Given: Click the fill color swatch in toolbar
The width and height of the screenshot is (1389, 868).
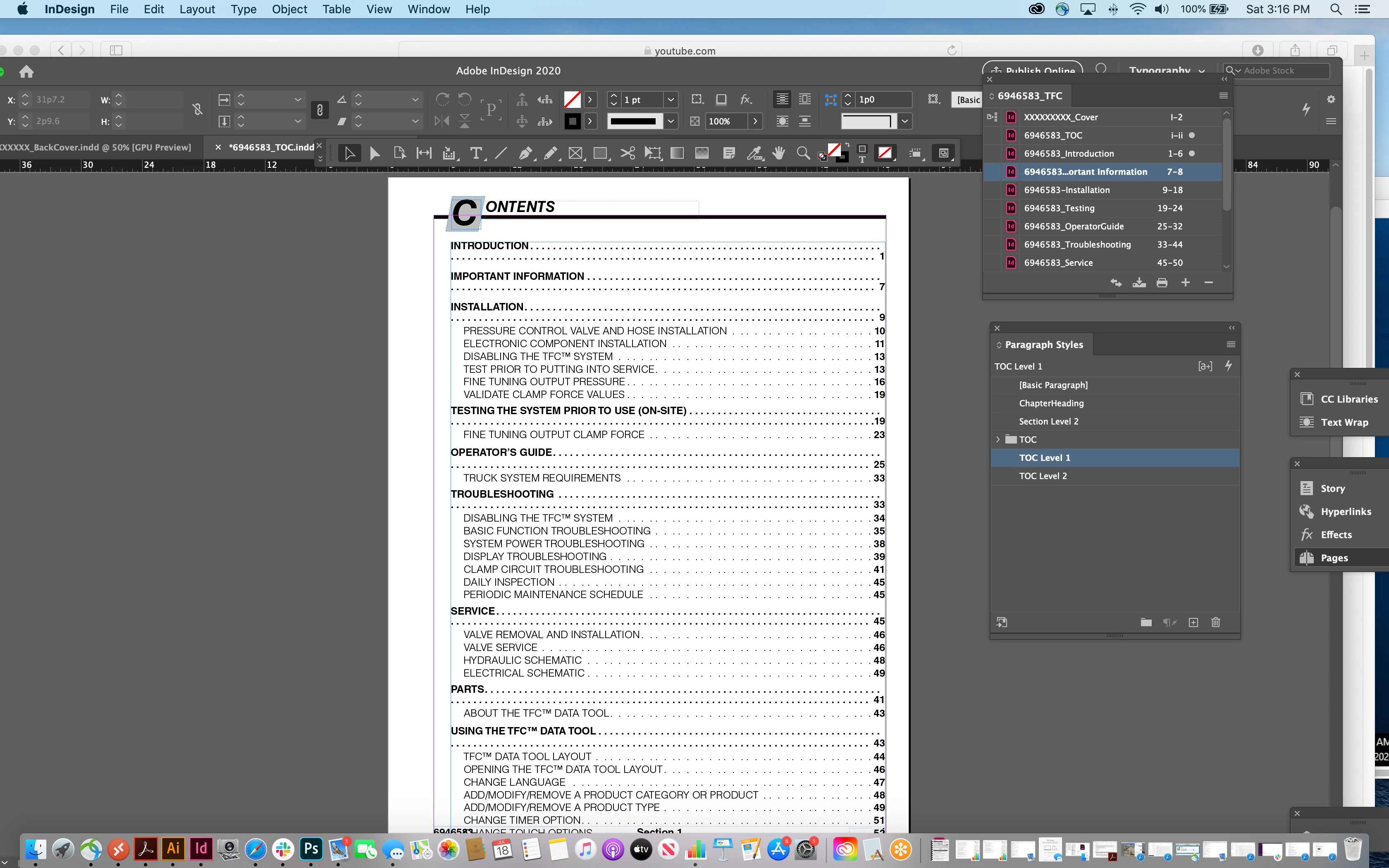Looking at the screenshot, I should coord(834,149).
